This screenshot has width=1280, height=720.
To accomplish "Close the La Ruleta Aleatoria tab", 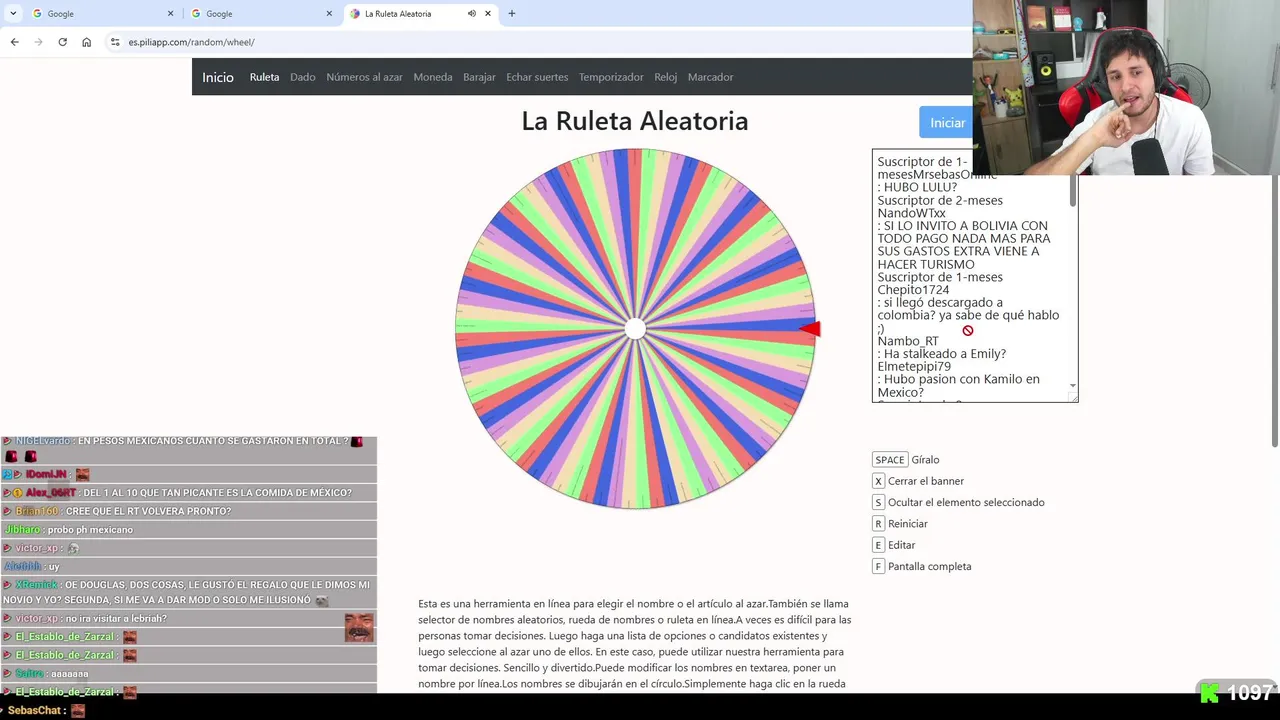I will [488, 14].
